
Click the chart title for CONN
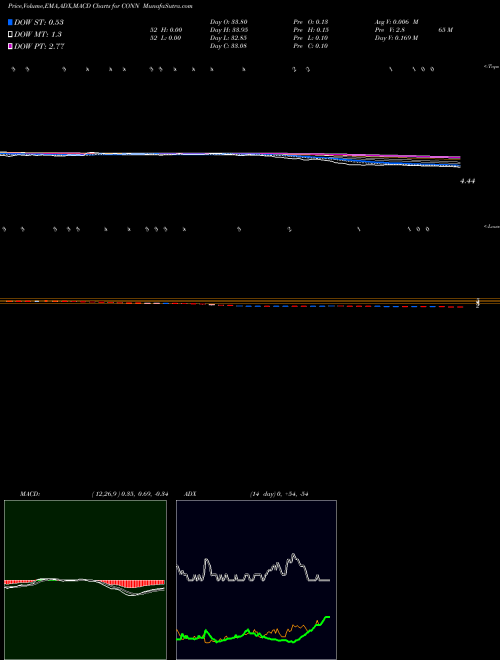pos(101,6)
